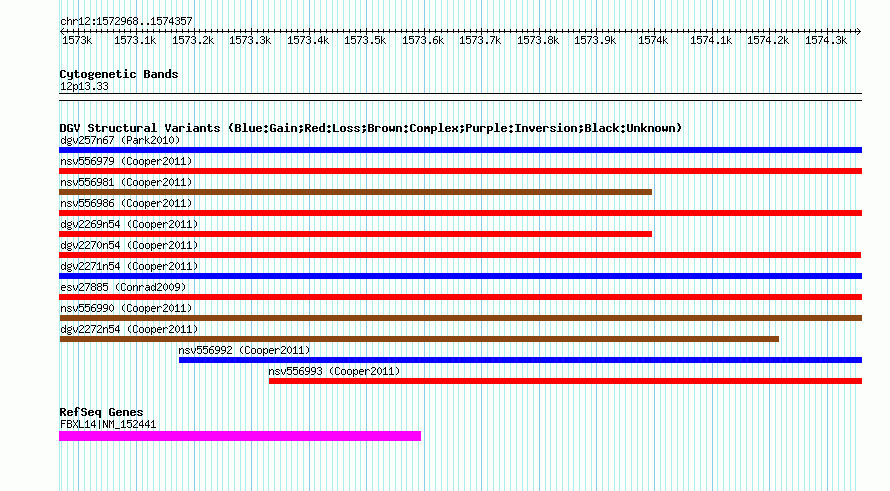The image size is (890, 491).
Task: Select the 1573.9k ruler tick label
Action: pos(595,40)
